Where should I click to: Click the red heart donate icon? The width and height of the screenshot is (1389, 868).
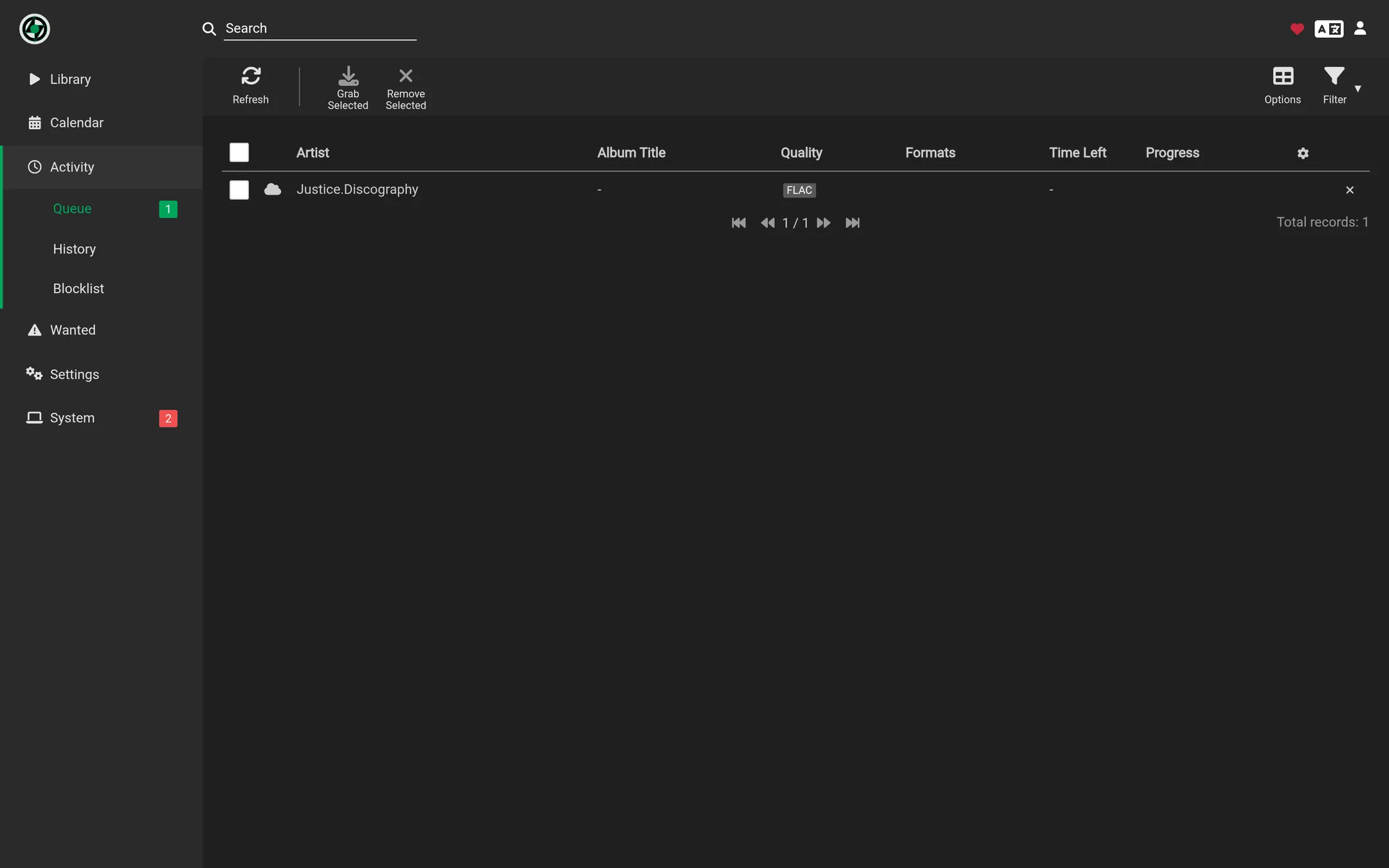click(1297, 29)
